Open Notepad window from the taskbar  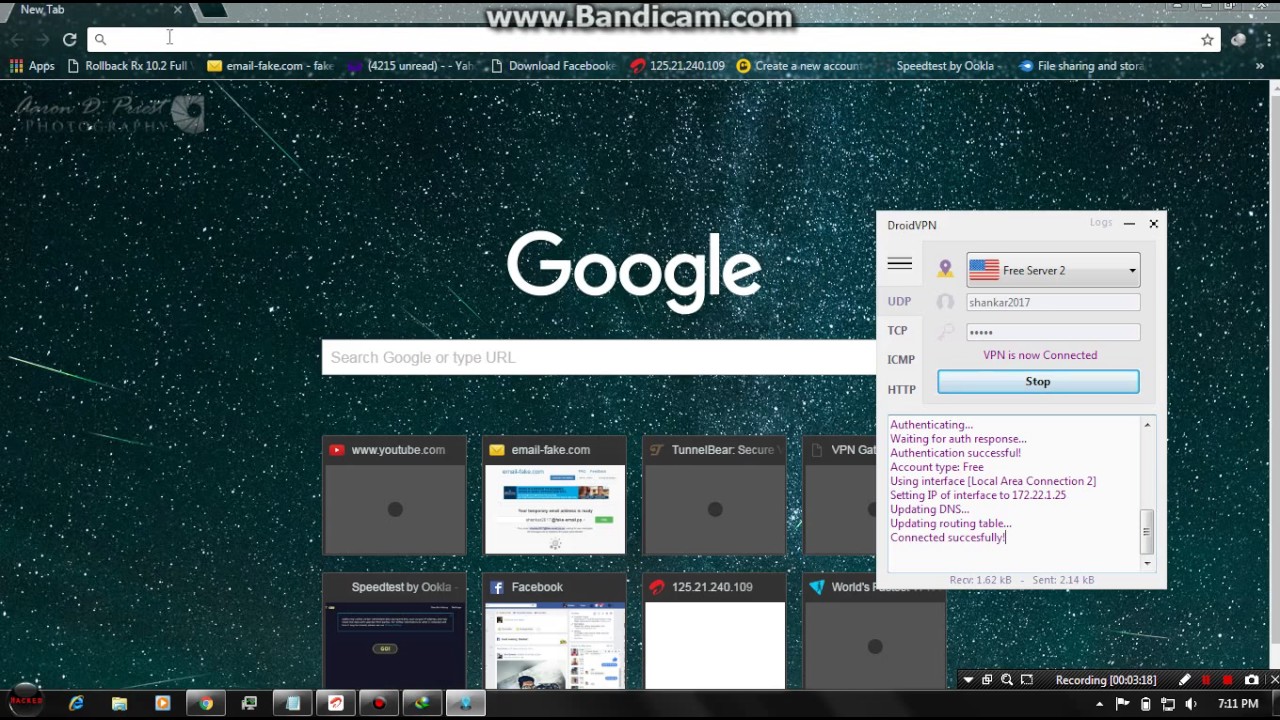coord(293,704)
